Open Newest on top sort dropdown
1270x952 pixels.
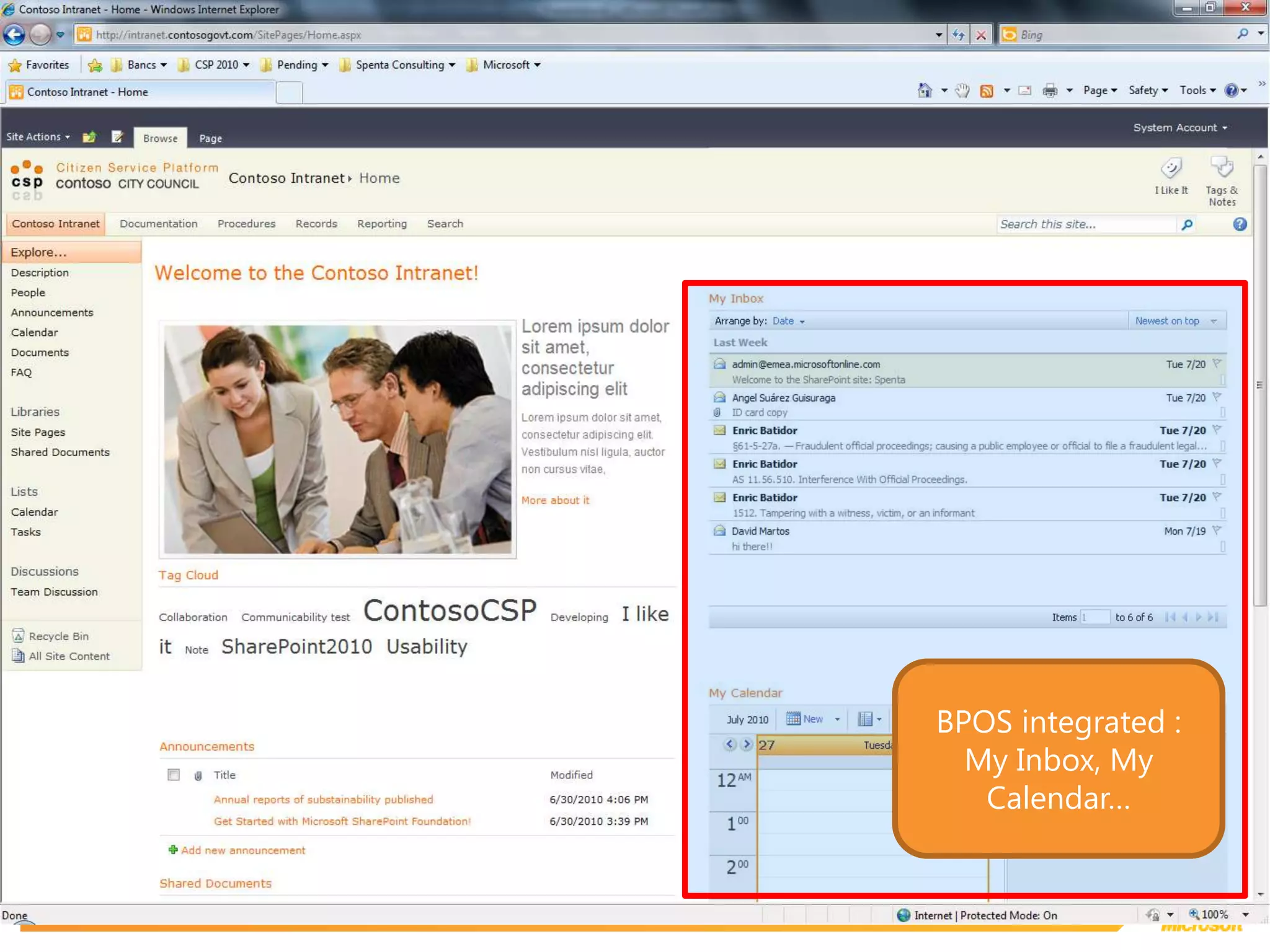[x=1176, y=321]
